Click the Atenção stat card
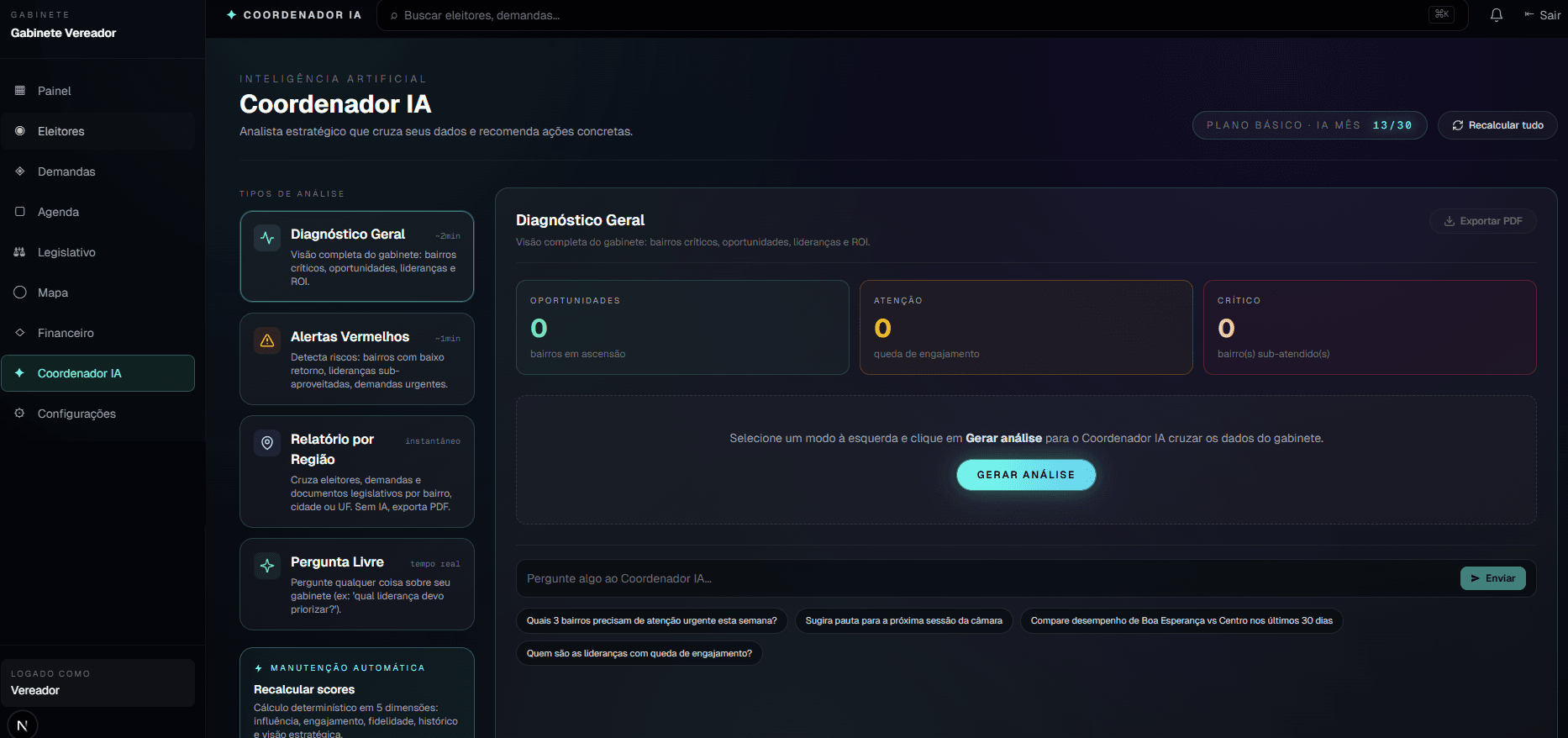This screenshot has height=738, width=1568. pyautogui.click(x=1026, y=327)
